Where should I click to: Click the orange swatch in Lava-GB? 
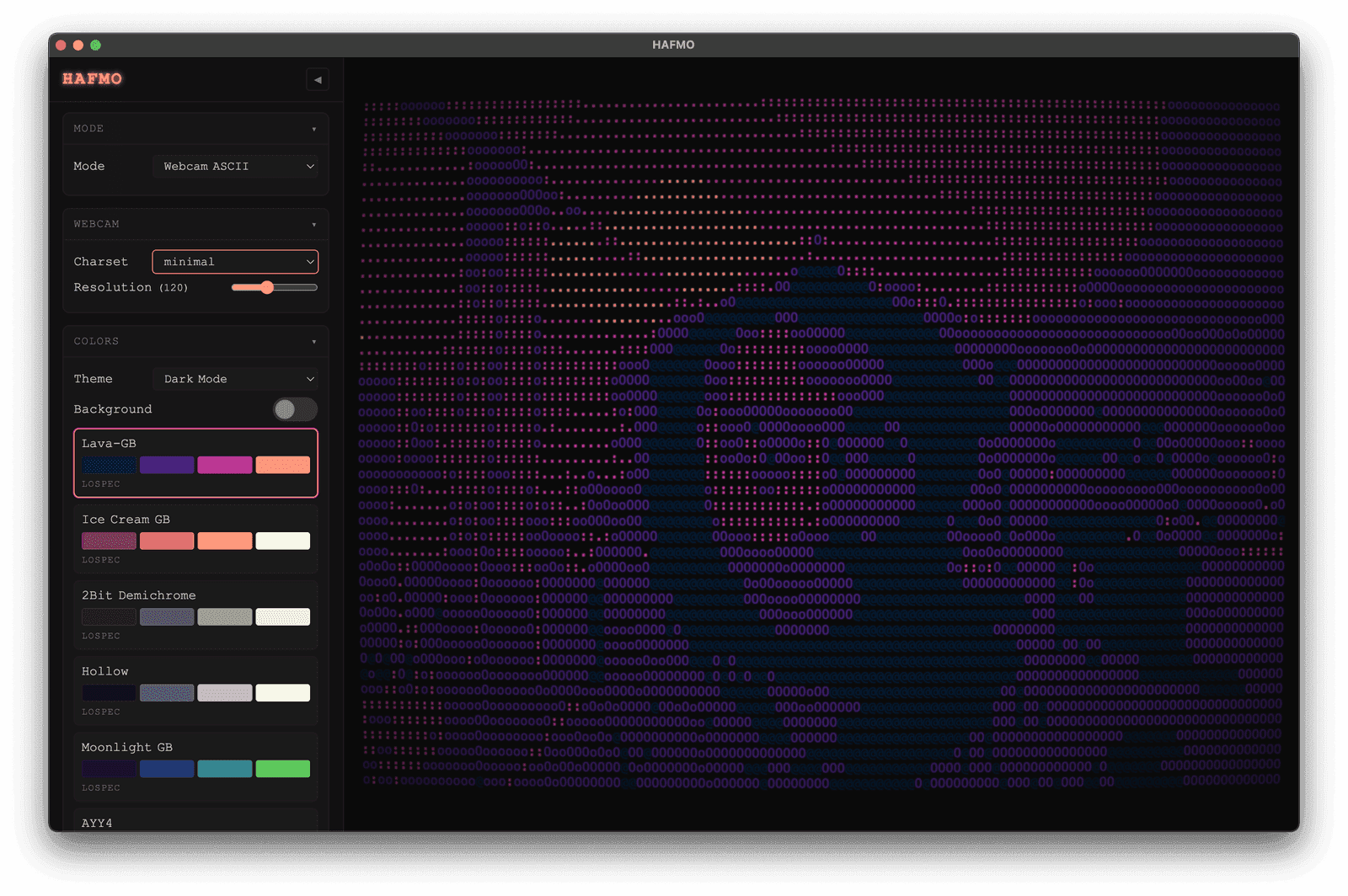point(283,465)
